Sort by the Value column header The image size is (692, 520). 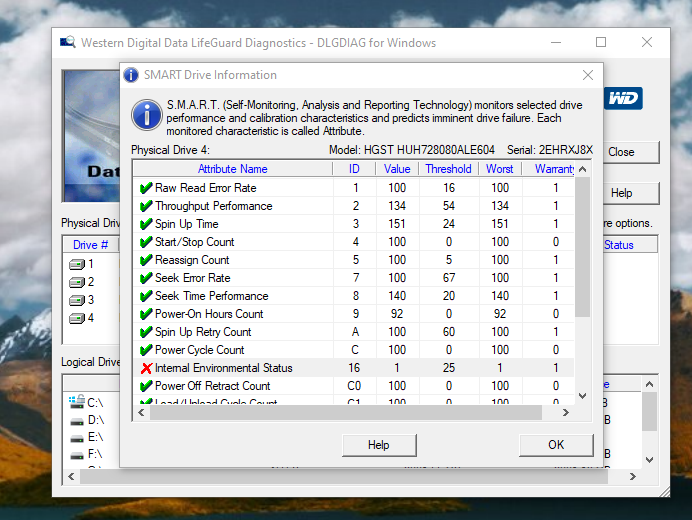click(397, 169)
